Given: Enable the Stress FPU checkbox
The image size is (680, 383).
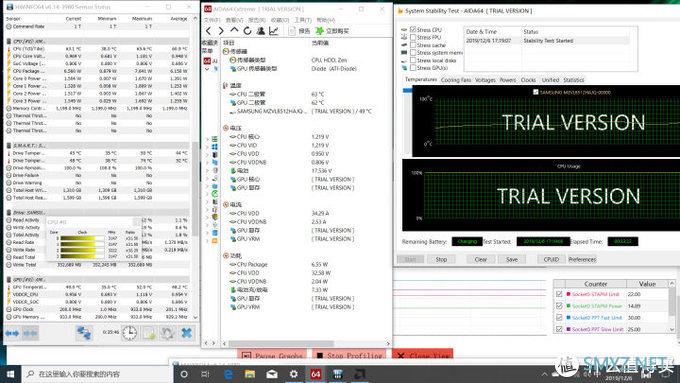Looking at the screenshot, I should coord(413,37).
